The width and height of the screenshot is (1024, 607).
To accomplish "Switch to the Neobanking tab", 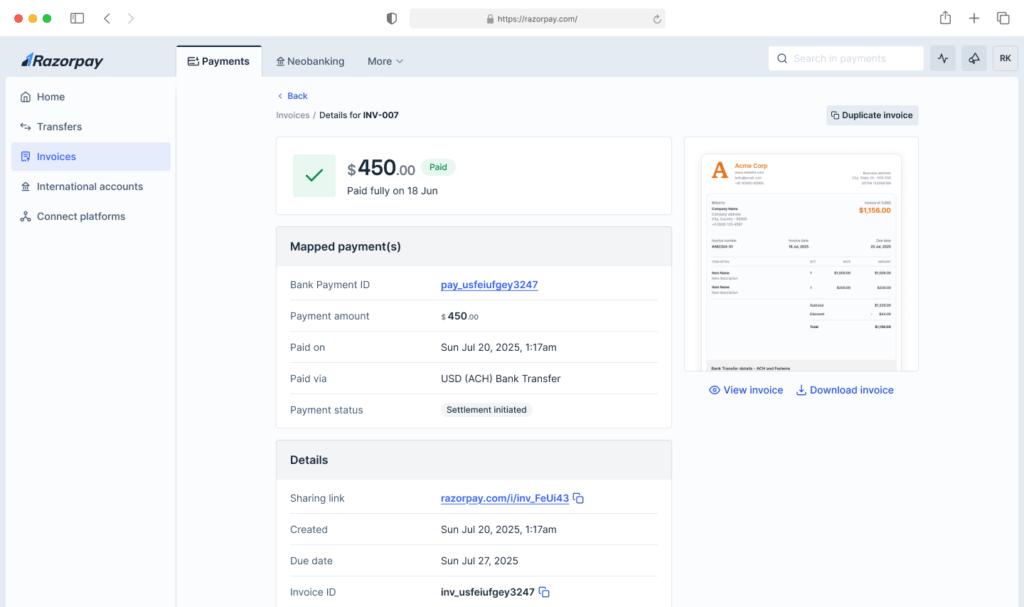I will (x=310, y=61).
